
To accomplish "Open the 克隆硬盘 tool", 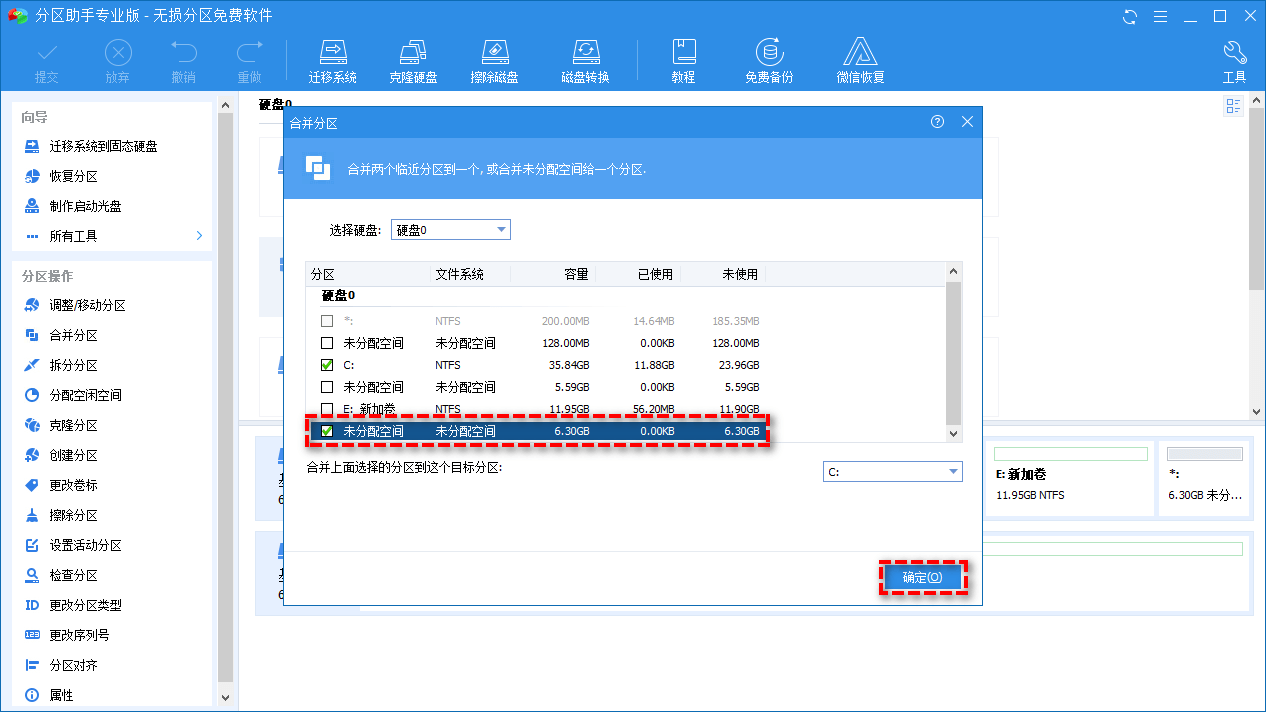I will (413, 58).
